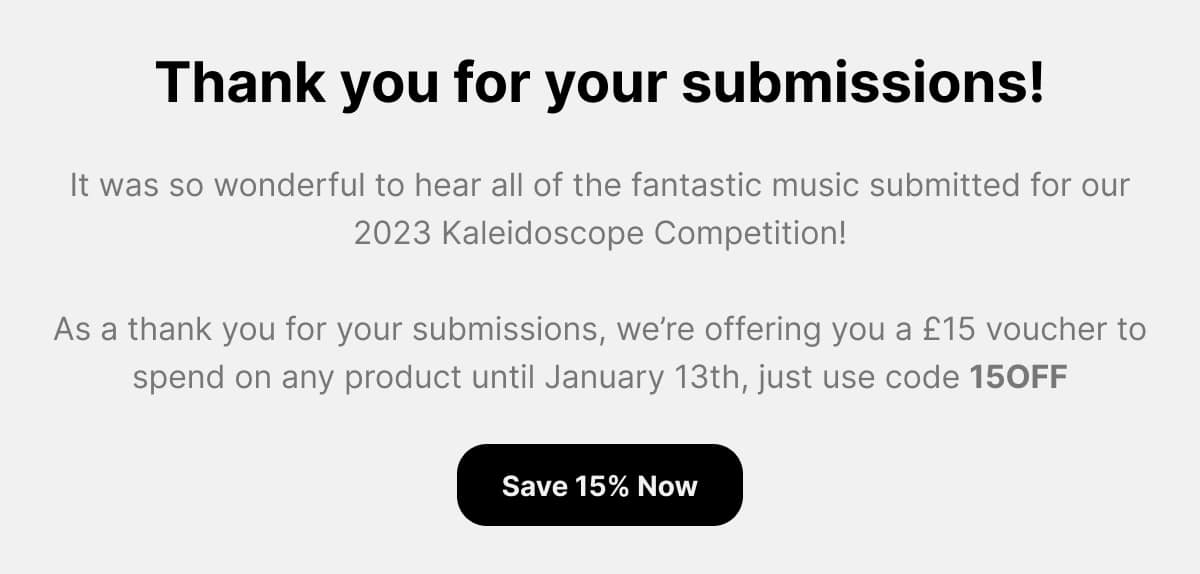The image size is (1200, 574).
Task: Click the word 'Thank' in the heading
Action: (x=240, y=84)
